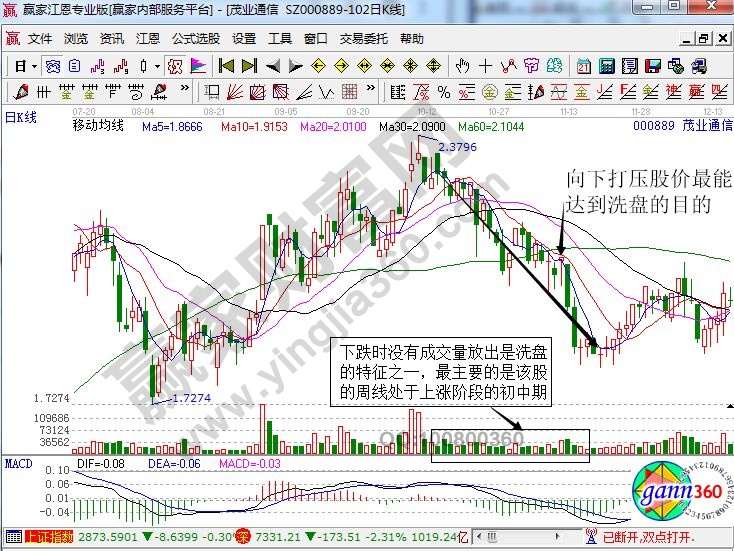734x551 pixels.
Task: Click the red zigzag nodes line icon
Action: coord(508,66)
